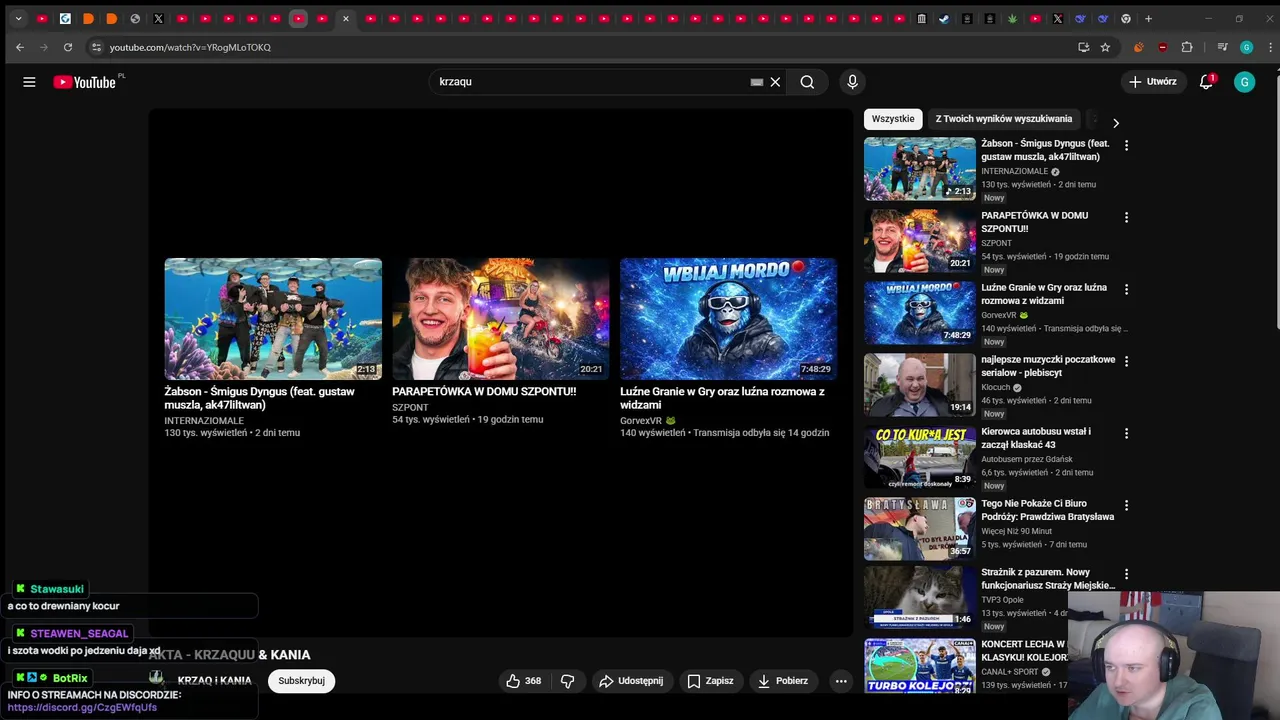Play the najlepsze muzyczki sidebar thumbnail
The height and width of the screenshot is (720, 1280).
coord(920,385)
